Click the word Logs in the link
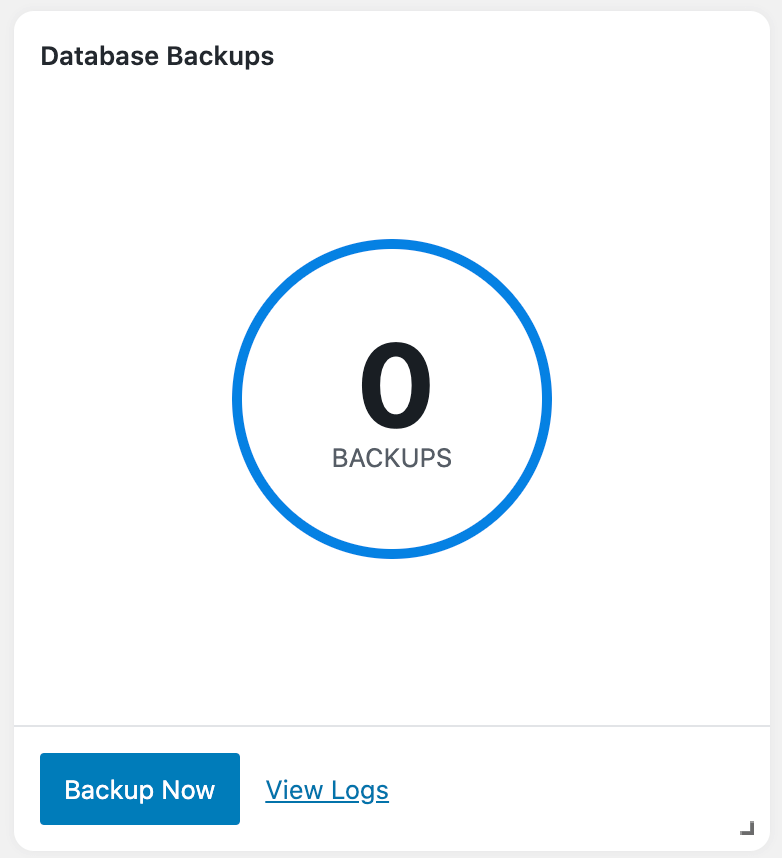This screenshot has width=782, height=858. (360, 791)
